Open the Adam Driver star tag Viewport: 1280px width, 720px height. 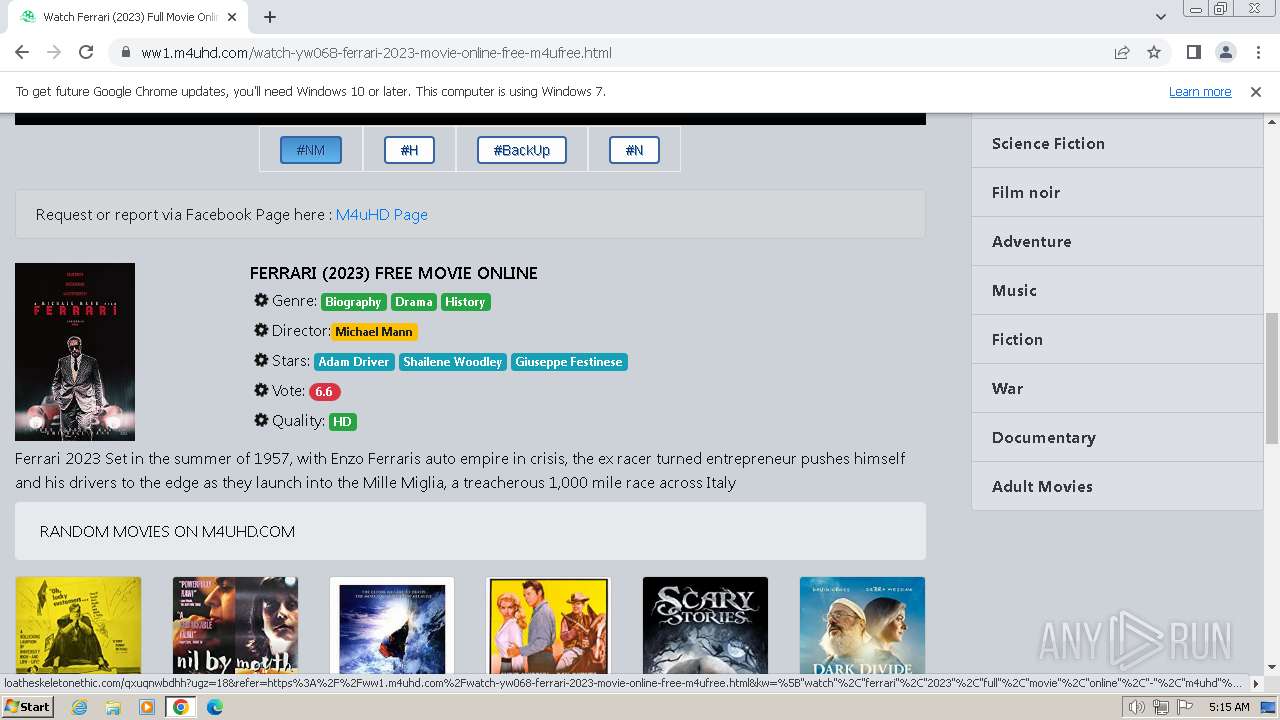point(354,362)
